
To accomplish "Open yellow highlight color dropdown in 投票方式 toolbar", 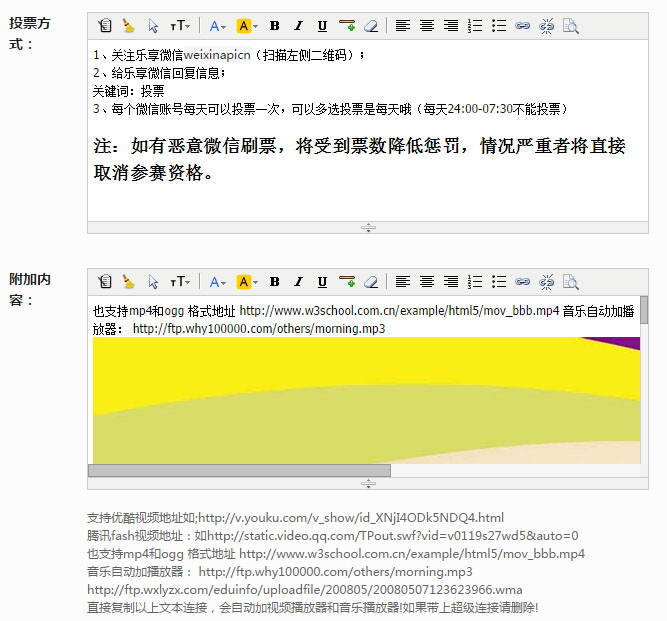I will tap(246, 26).
